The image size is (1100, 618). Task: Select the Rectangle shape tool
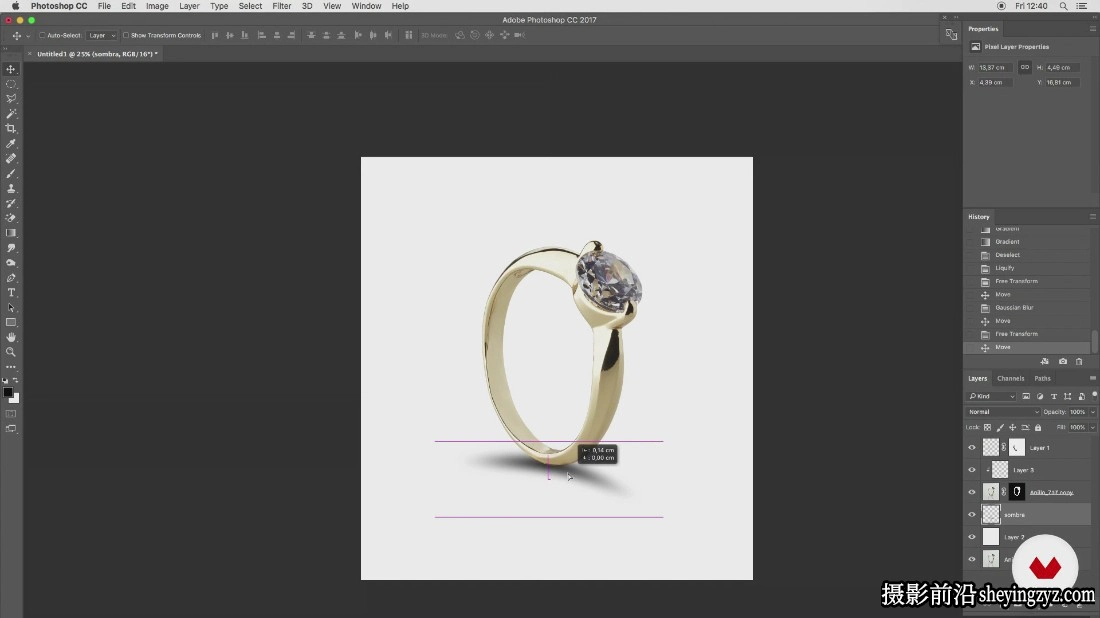(11, 323)
